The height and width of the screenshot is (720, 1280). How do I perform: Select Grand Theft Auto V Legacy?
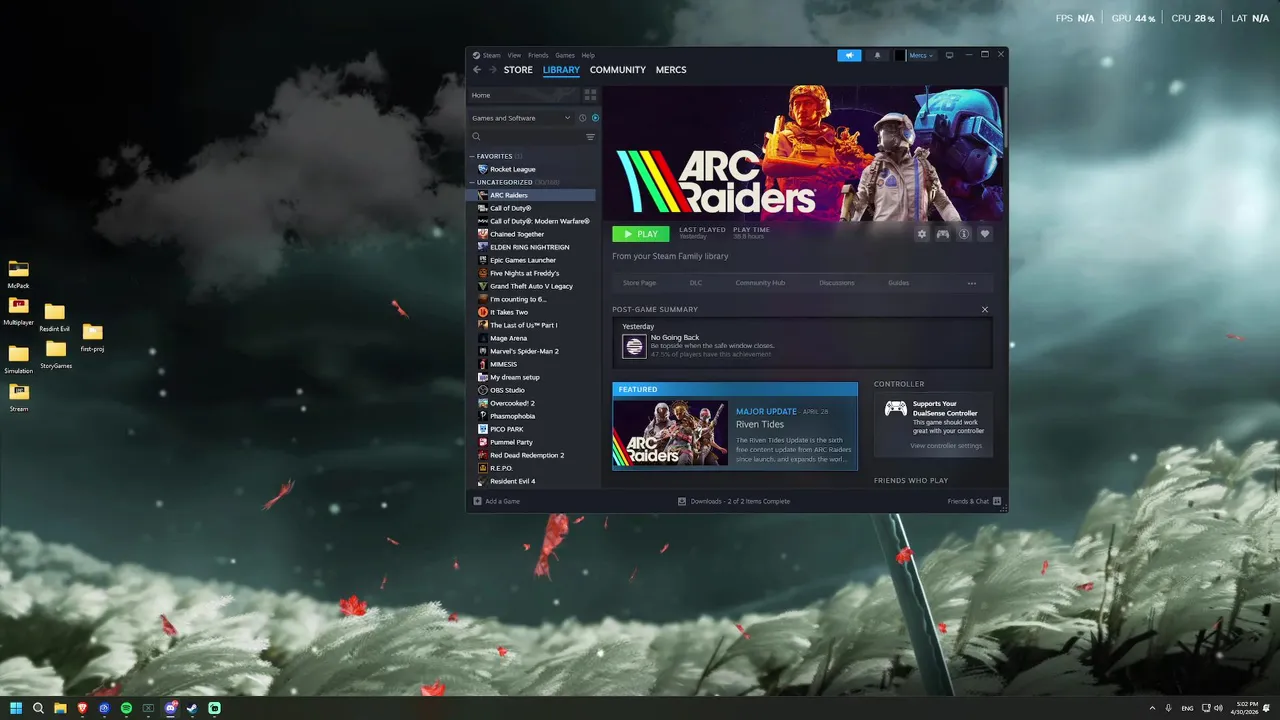coord(532,286)
